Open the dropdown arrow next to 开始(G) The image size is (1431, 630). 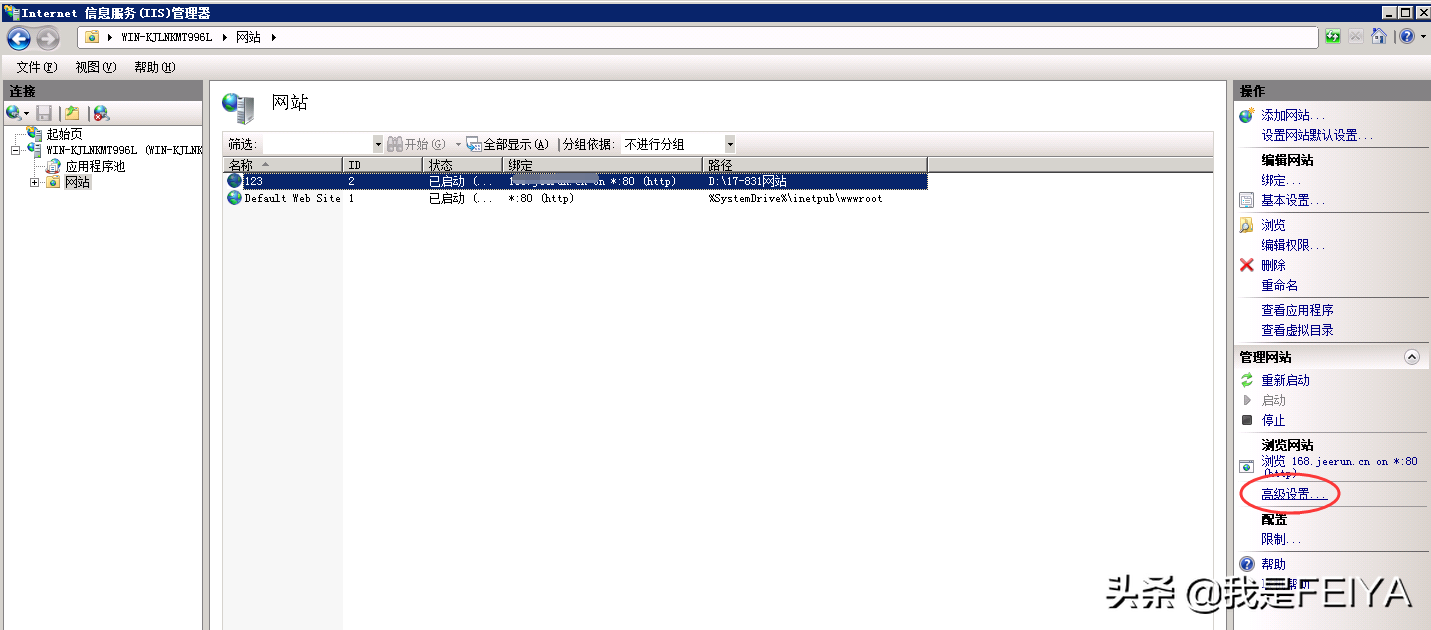click(x=458, y=144)
